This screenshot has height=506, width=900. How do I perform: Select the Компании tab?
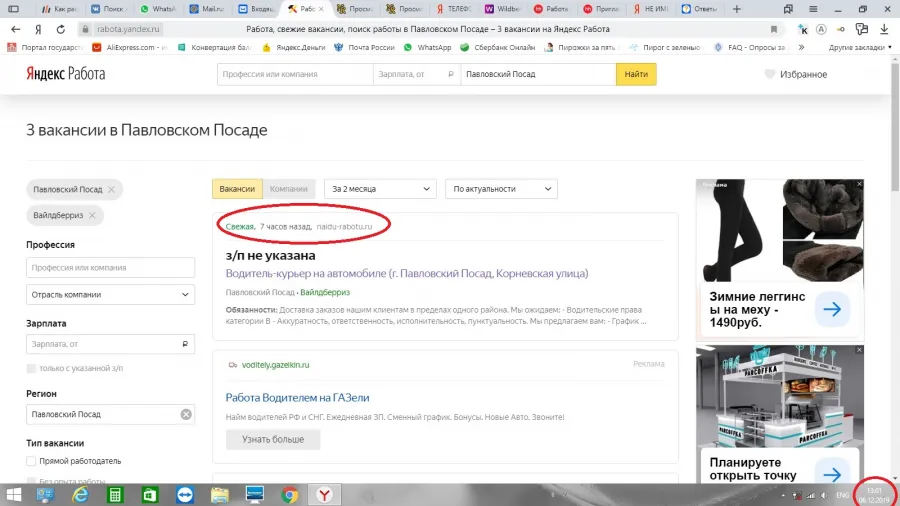click(x=289, y=189)
